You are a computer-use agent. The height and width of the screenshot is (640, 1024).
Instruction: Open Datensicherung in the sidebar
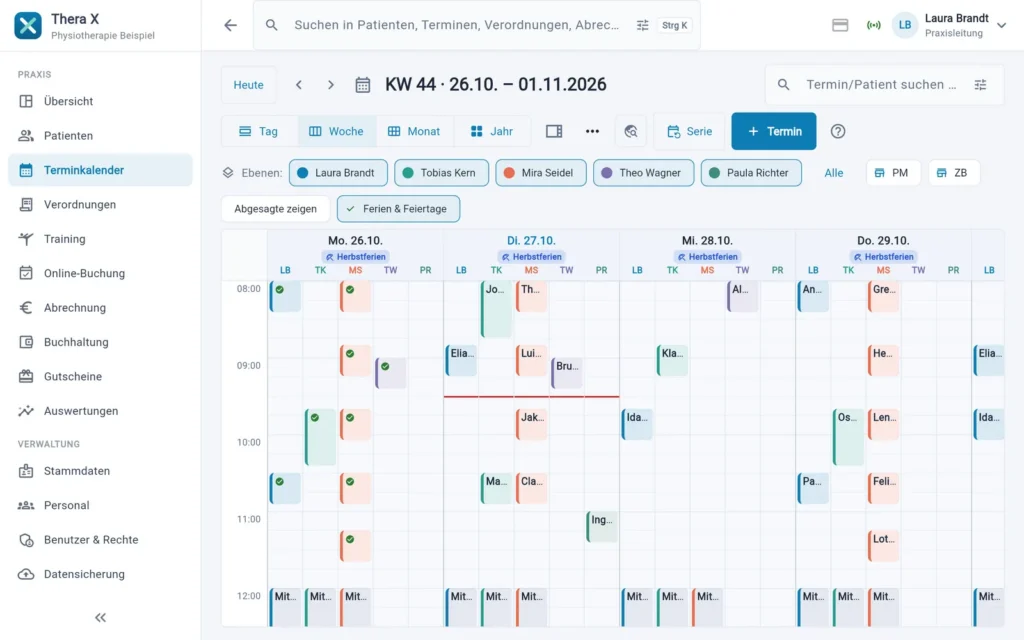click(101, 574)
